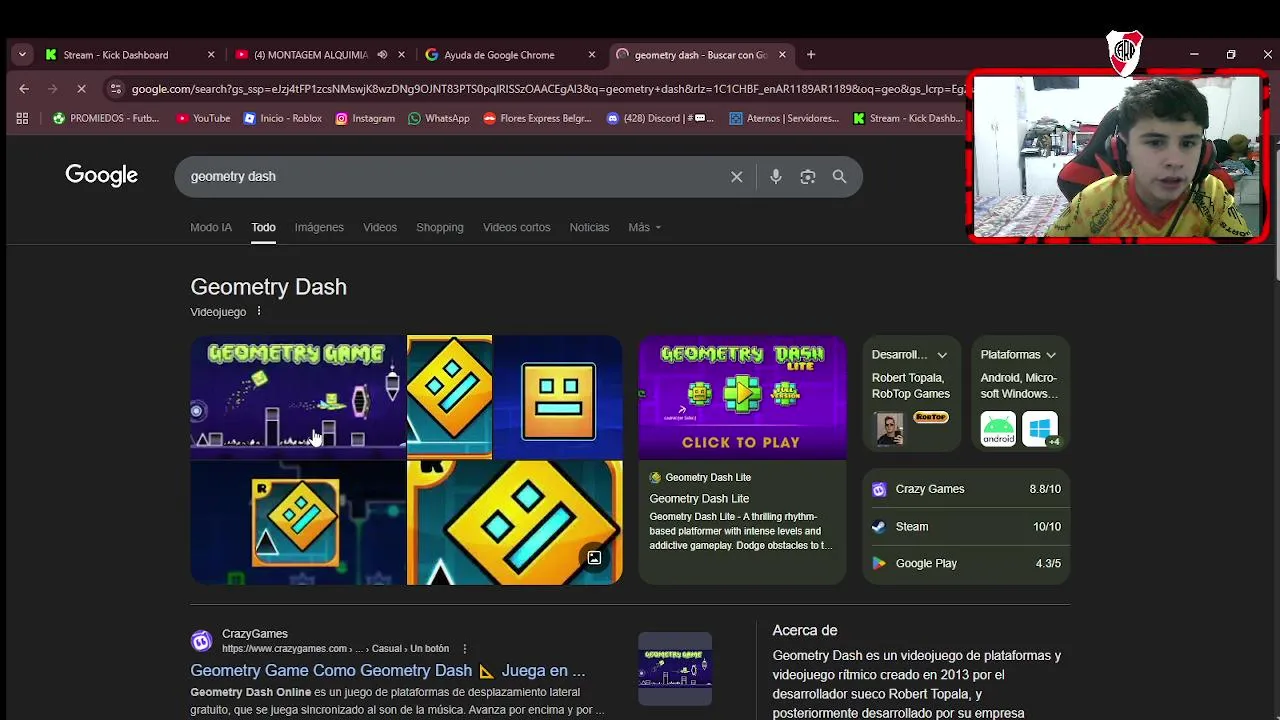Open Crazy Games 8.8/10 rating
This screenshot has width=1280, height=720.
[x=966, y=489]
